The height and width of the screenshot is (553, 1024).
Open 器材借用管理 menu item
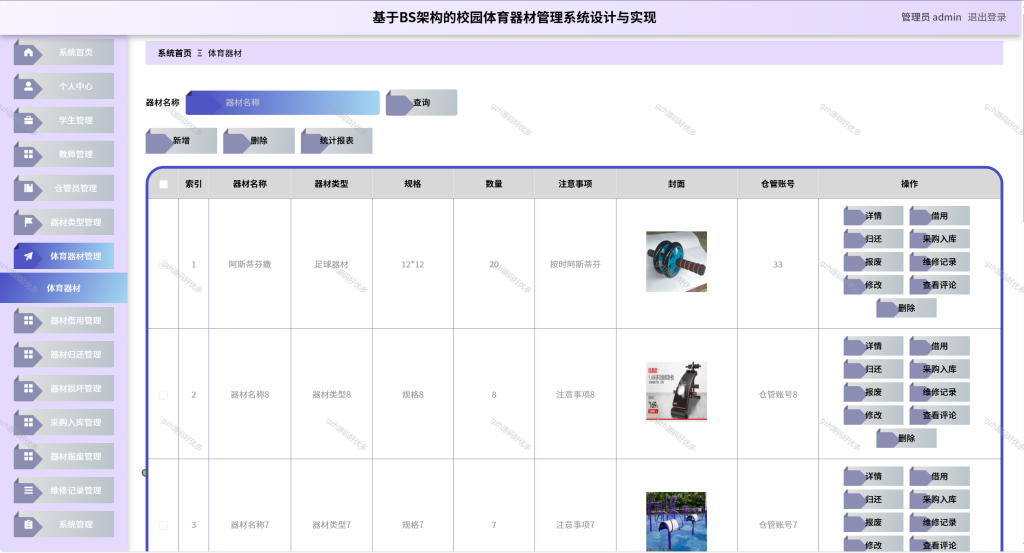[x=63, y=321]
